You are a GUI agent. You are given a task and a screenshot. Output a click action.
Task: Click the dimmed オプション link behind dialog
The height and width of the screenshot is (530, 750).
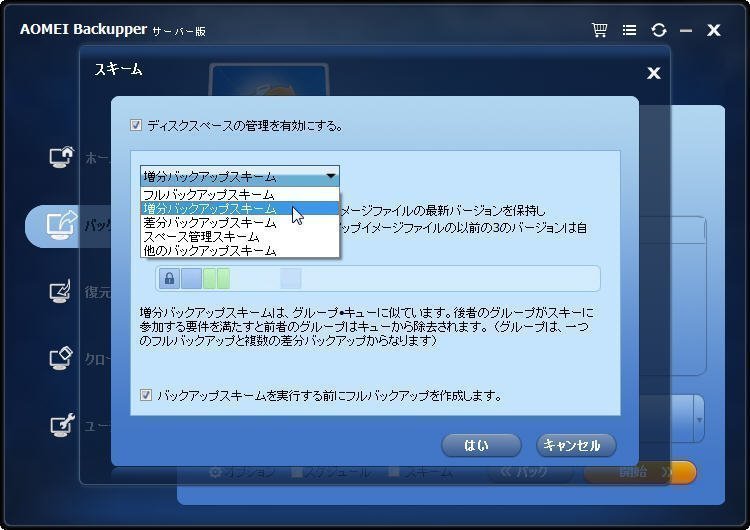point(242,473)
